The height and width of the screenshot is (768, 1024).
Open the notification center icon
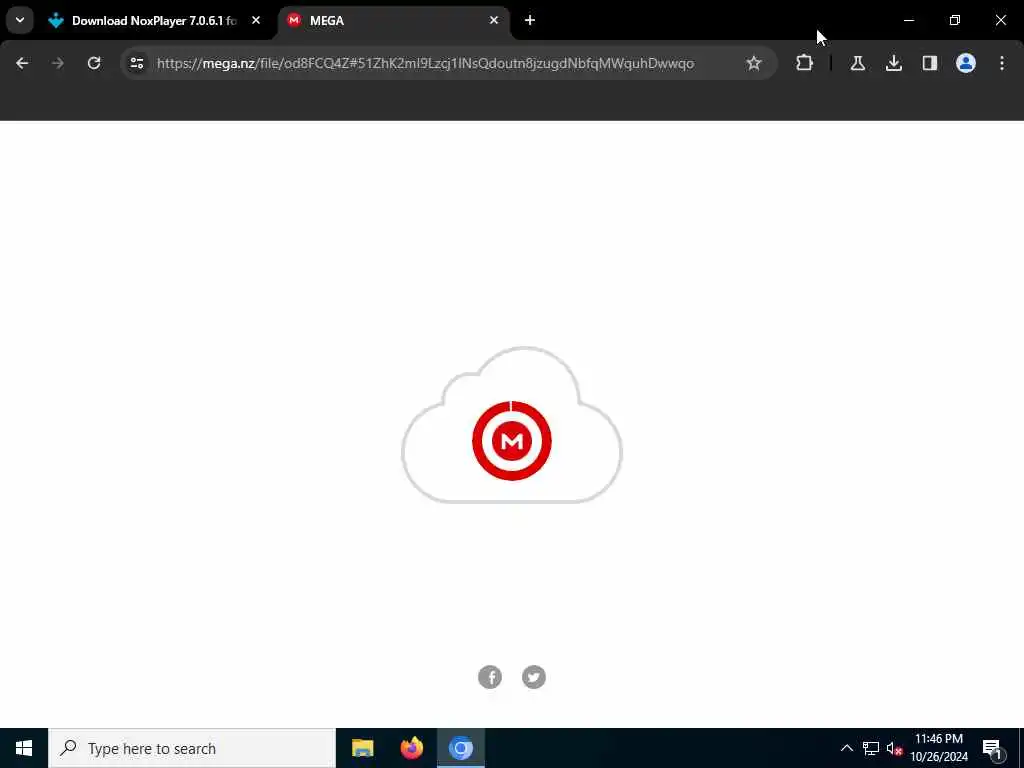[x=991, y=749]
